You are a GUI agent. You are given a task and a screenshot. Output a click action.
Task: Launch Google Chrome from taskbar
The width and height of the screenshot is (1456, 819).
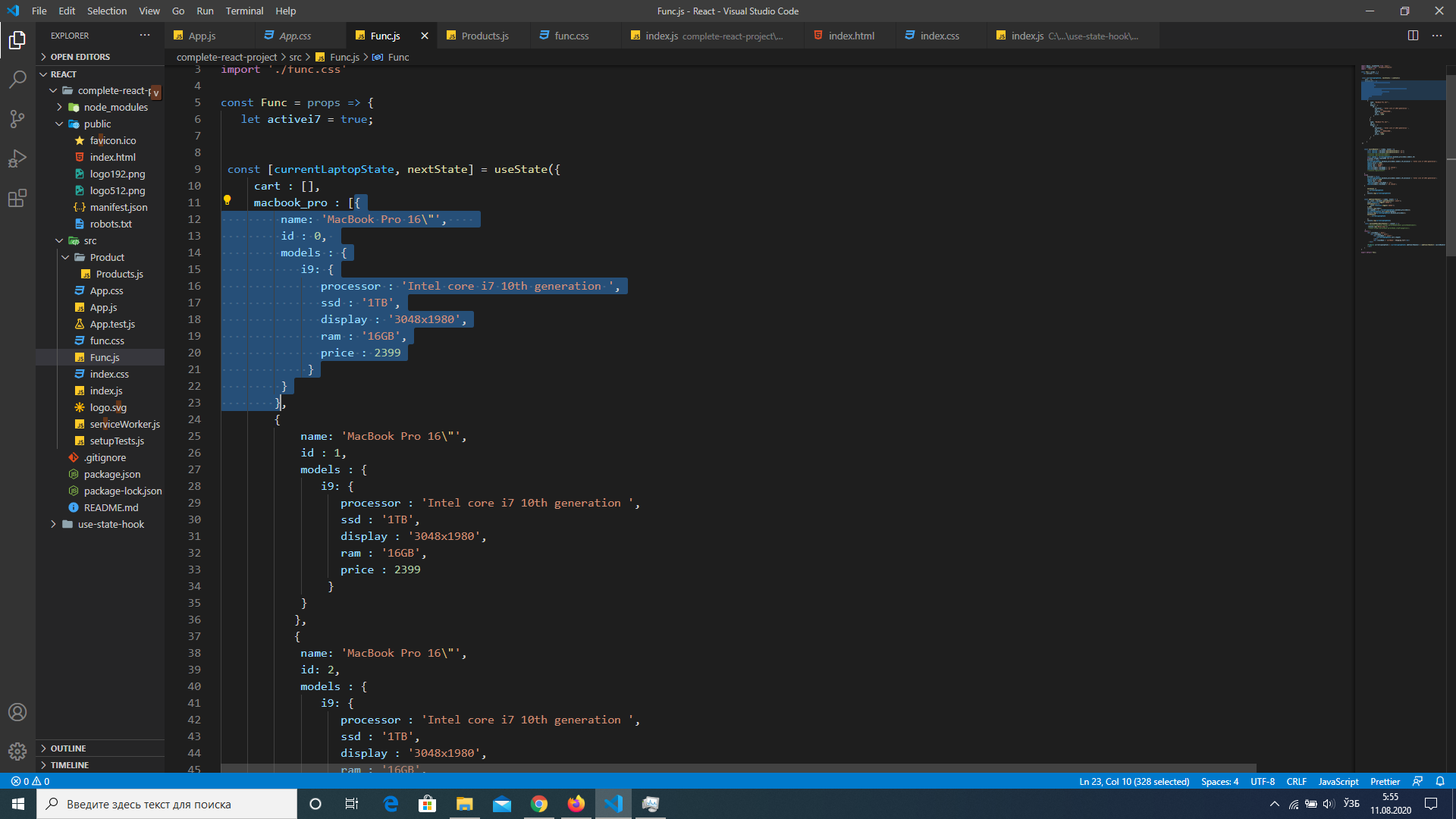click(x=539, y=804)
